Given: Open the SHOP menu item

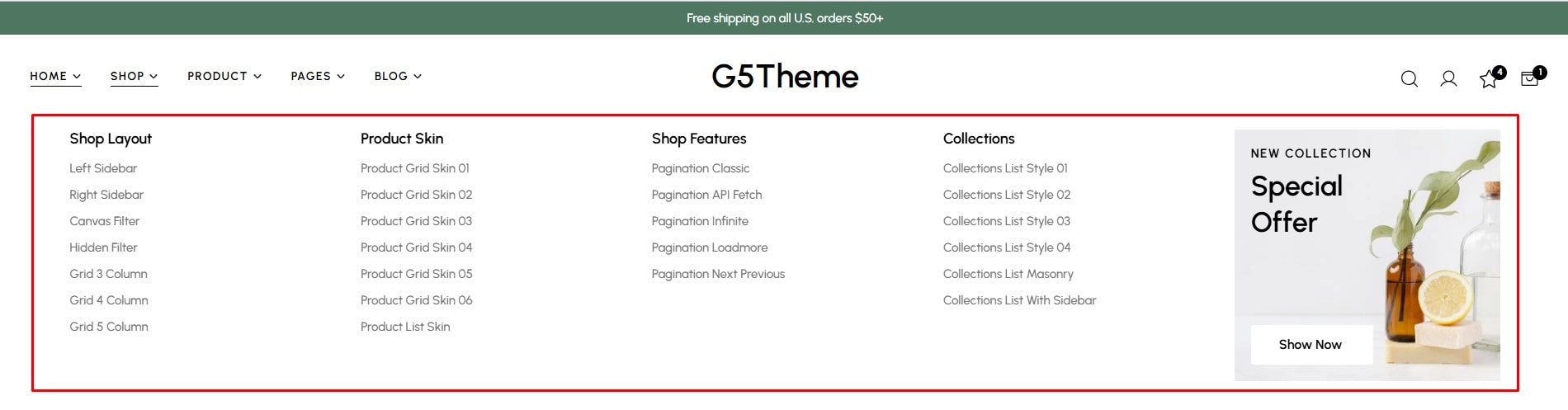Looking at the screenshot, I should 134,76.
